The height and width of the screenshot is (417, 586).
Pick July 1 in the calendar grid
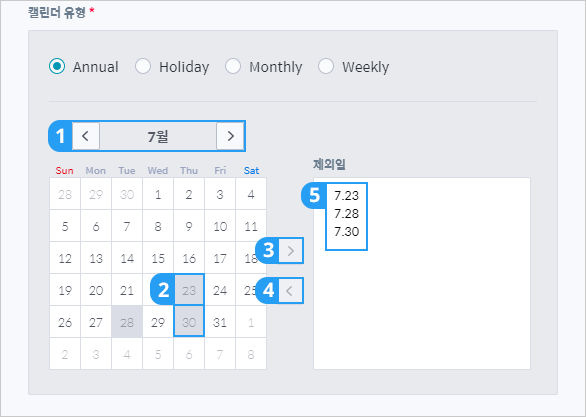point(158,194)
